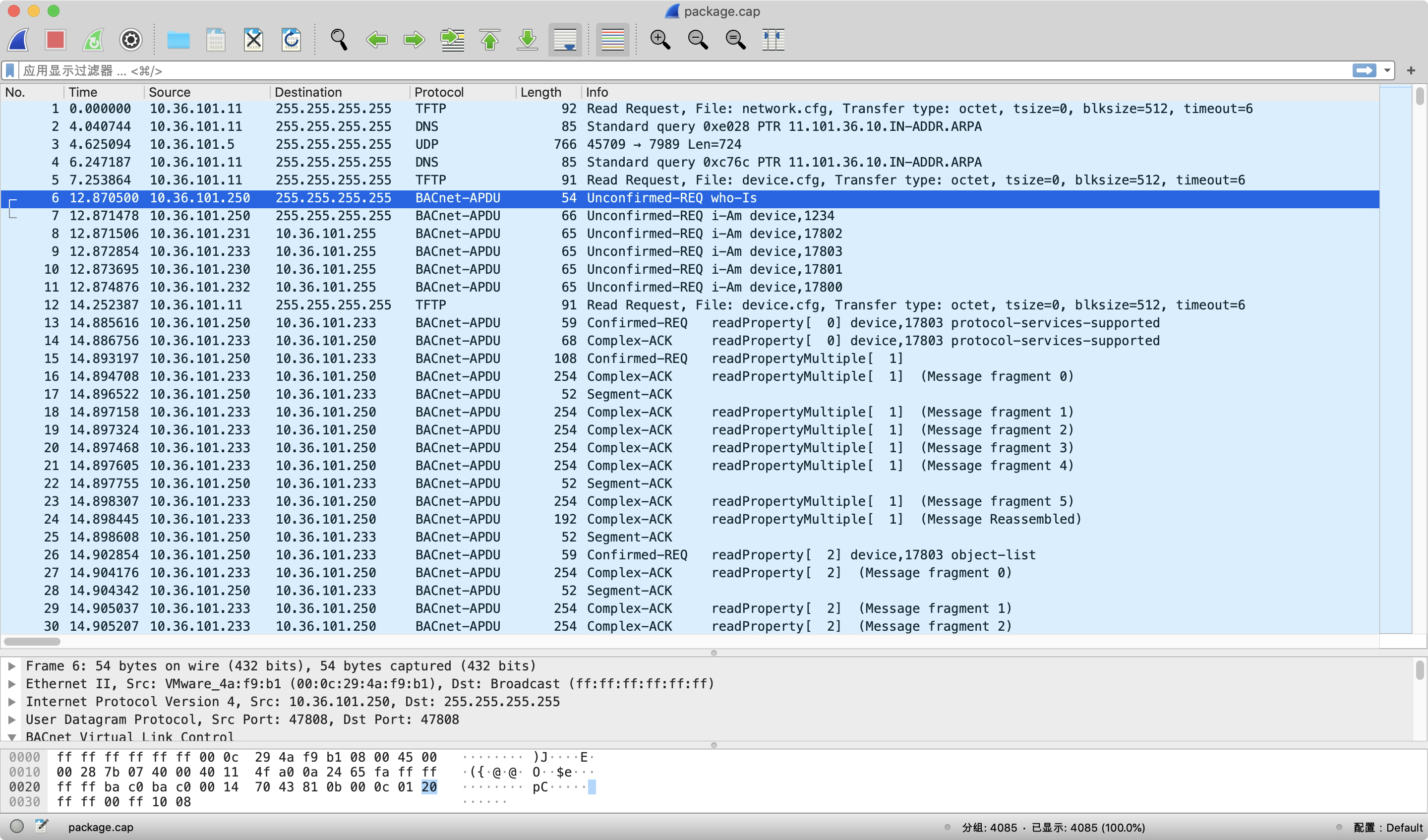This screenshot has width=1428, height=840.
Task: Click packet list horizontal scrollbar thumb
Action: click(x=32, y=642)
